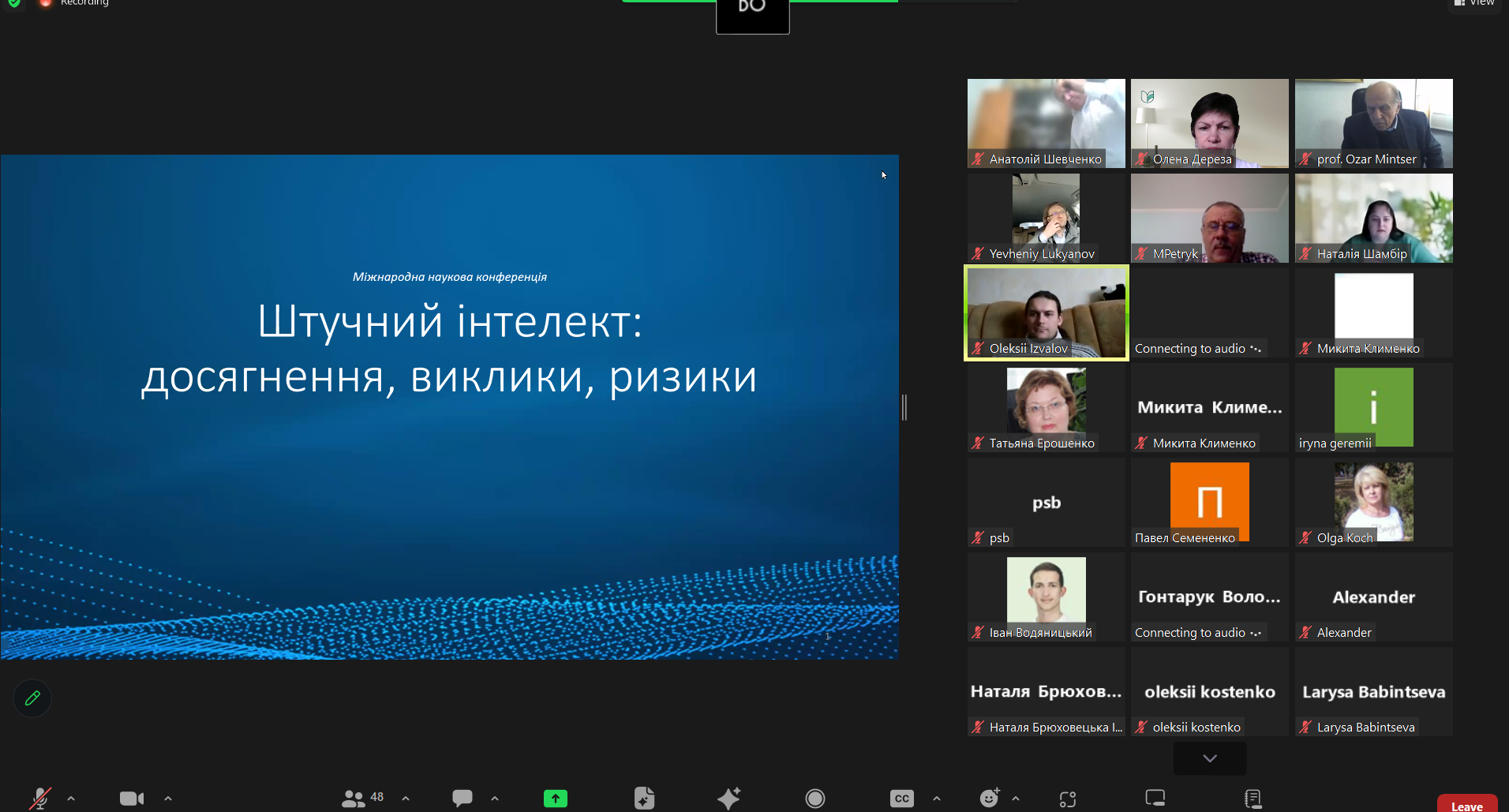Click the muted mic icon on Oleksii Izvalov
This screenshot has height=812, width=1509.
coord(978,348)
